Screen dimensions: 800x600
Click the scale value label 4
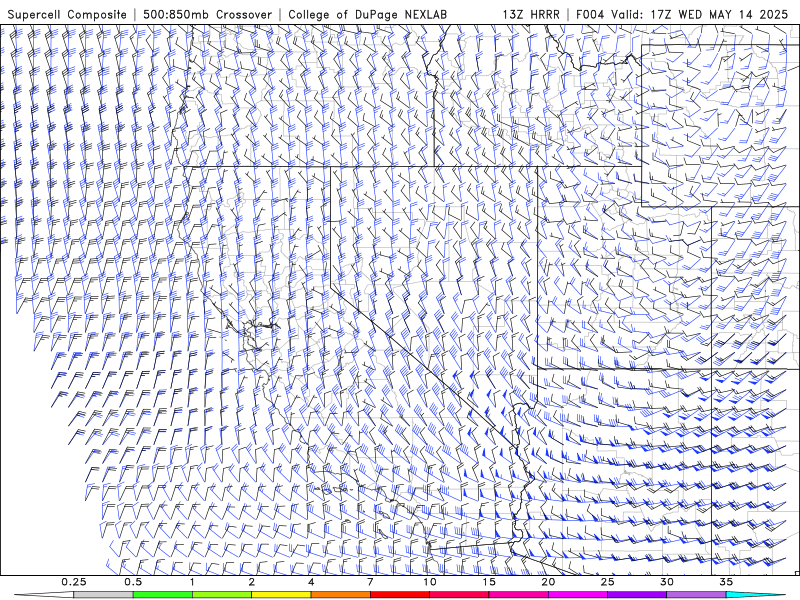[311, 582]
